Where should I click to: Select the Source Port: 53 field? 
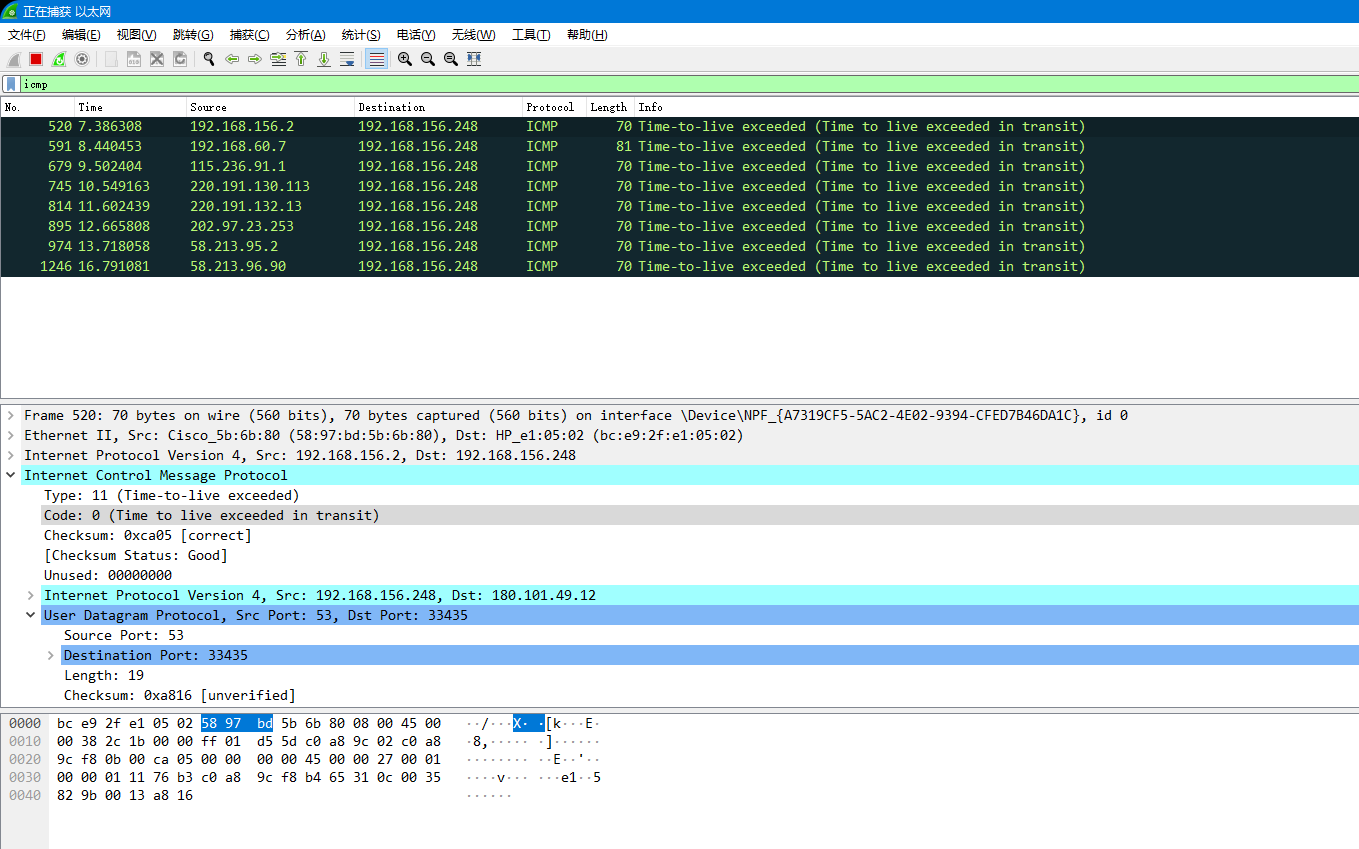pos(123,635)
